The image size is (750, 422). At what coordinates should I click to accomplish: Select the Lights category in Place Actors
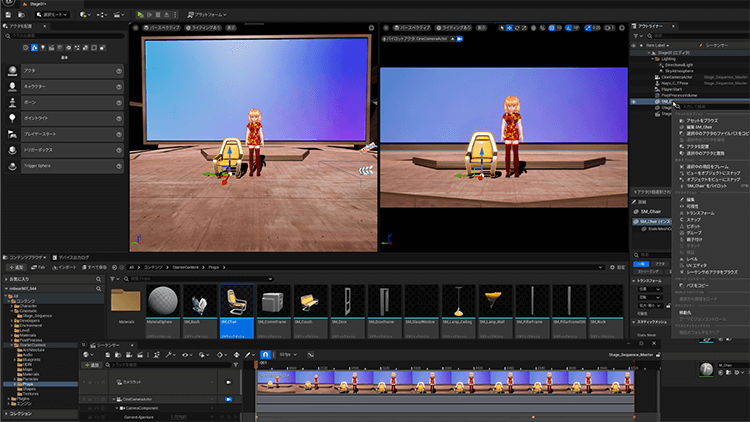pyautogui.click(x=43, y=48)
